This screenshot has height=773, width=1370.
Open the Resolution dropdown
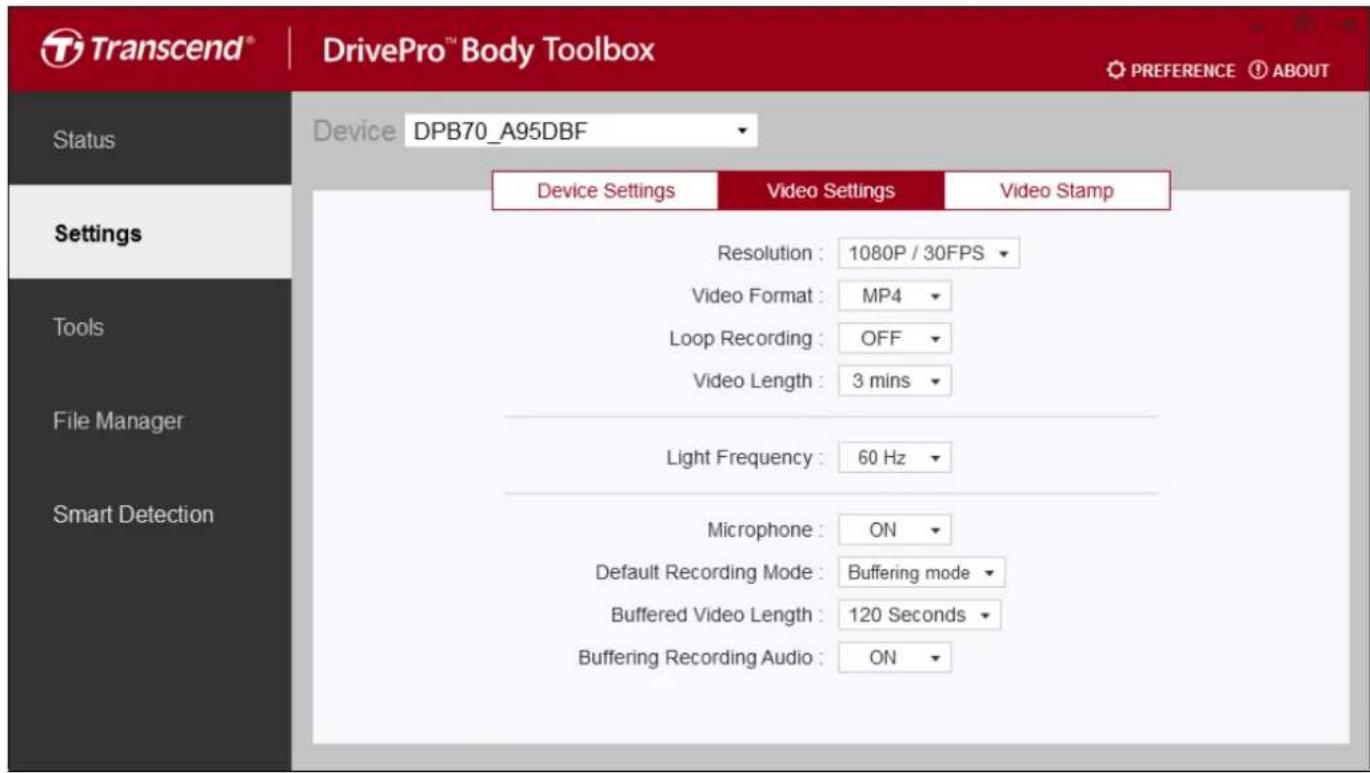tap(928, 253)
